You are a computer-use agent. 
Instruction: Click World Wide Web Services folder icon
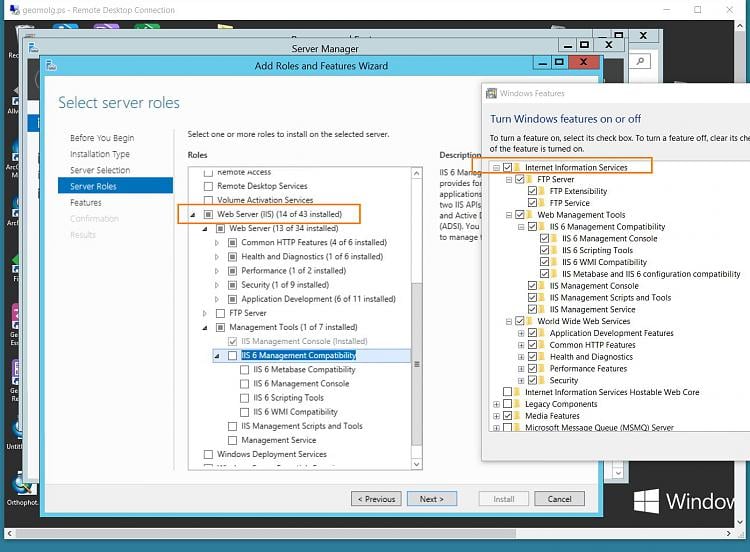529,321
